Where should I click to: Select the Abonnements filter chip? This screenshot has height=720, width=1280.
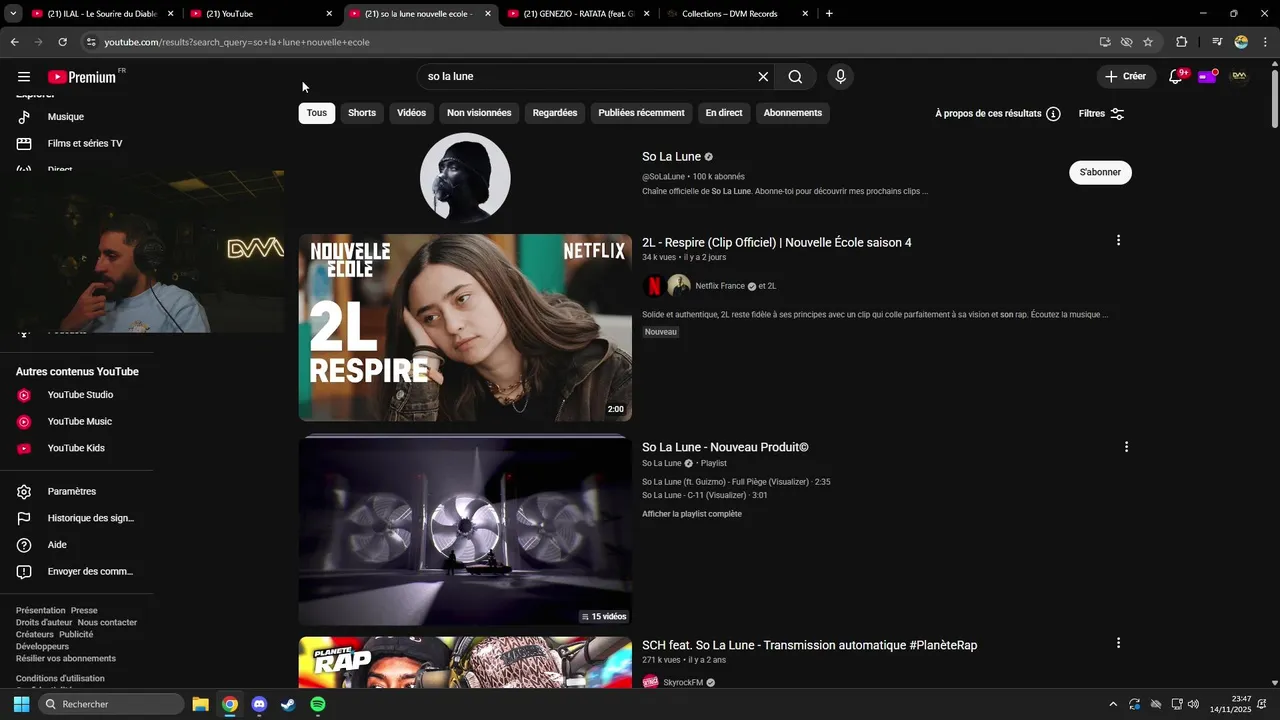[x=793, y=113]
